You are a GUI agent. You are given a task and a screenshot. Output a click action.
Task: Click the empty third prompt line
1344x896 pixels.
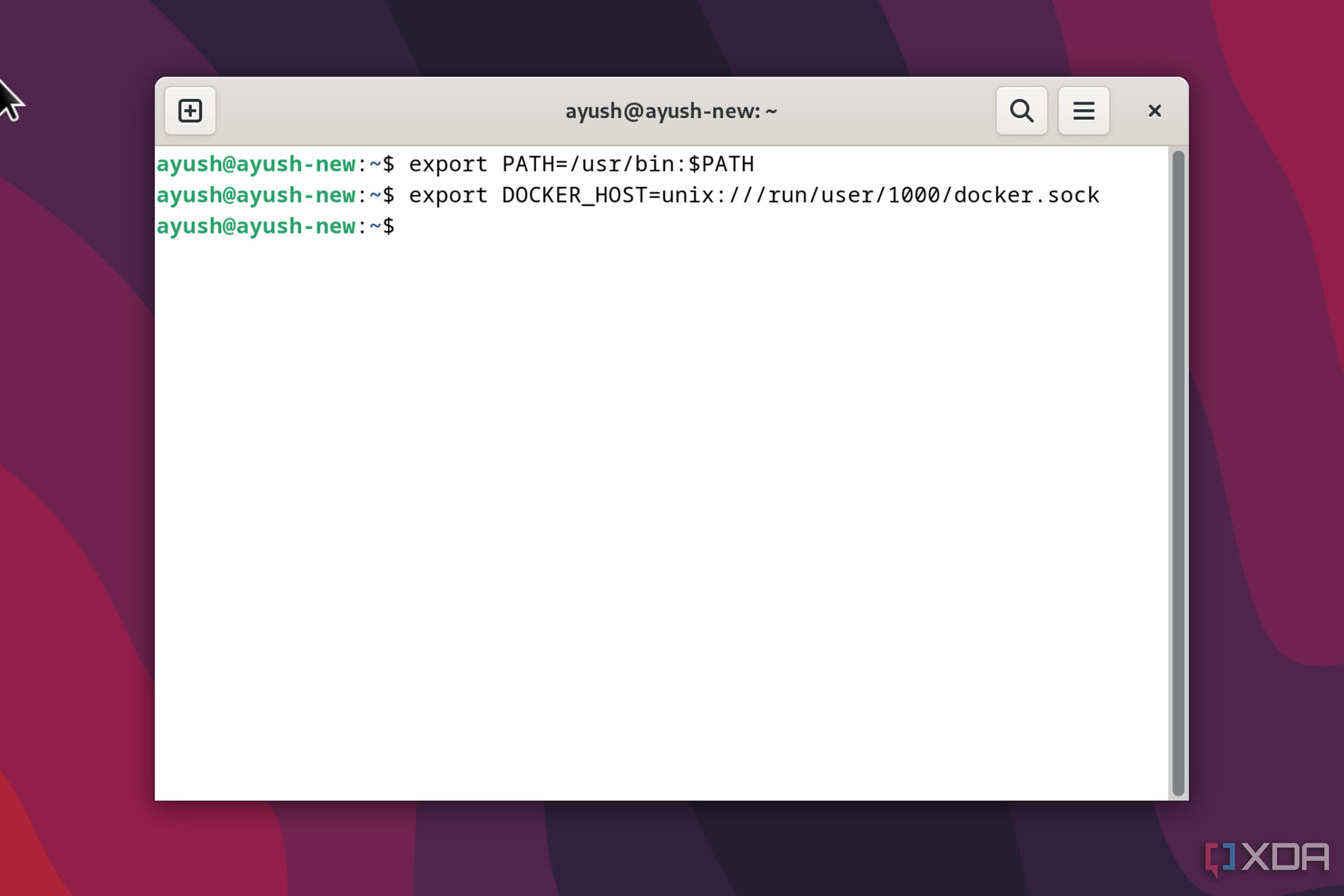pyautogui.click(x=275, y=226)
